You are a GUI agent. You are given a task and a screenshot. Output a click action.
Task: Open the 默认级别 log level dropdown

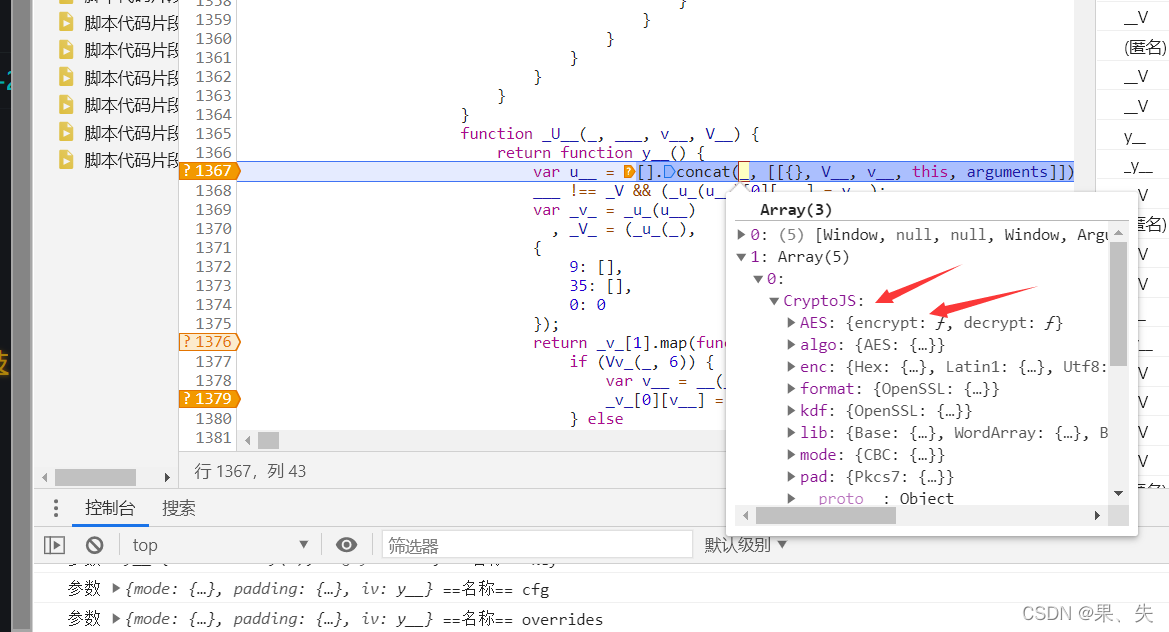[746, 545]
